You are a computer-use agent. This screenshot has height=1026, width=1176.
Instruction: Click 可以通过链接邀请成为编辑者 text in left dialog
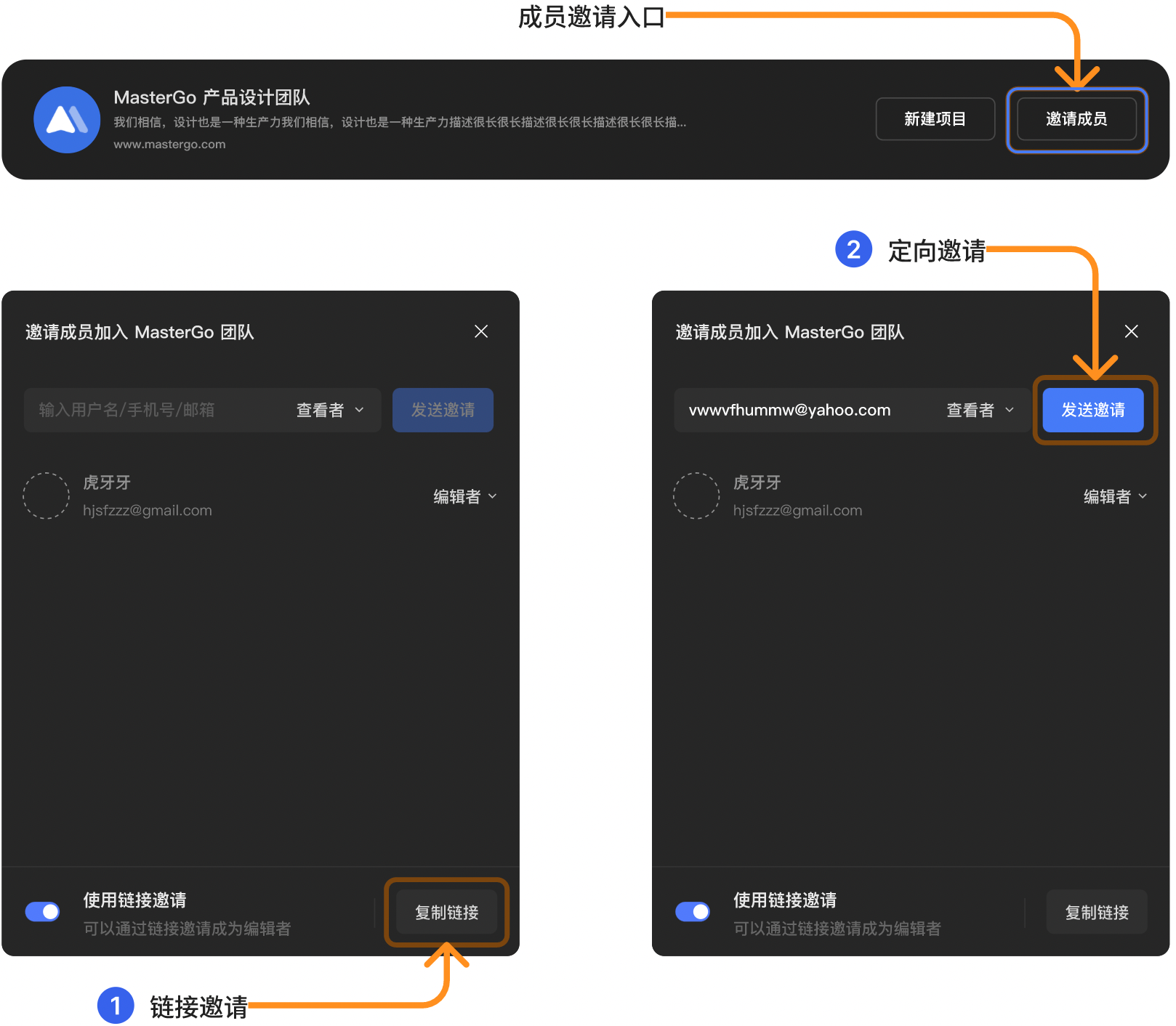click(187, 929)
